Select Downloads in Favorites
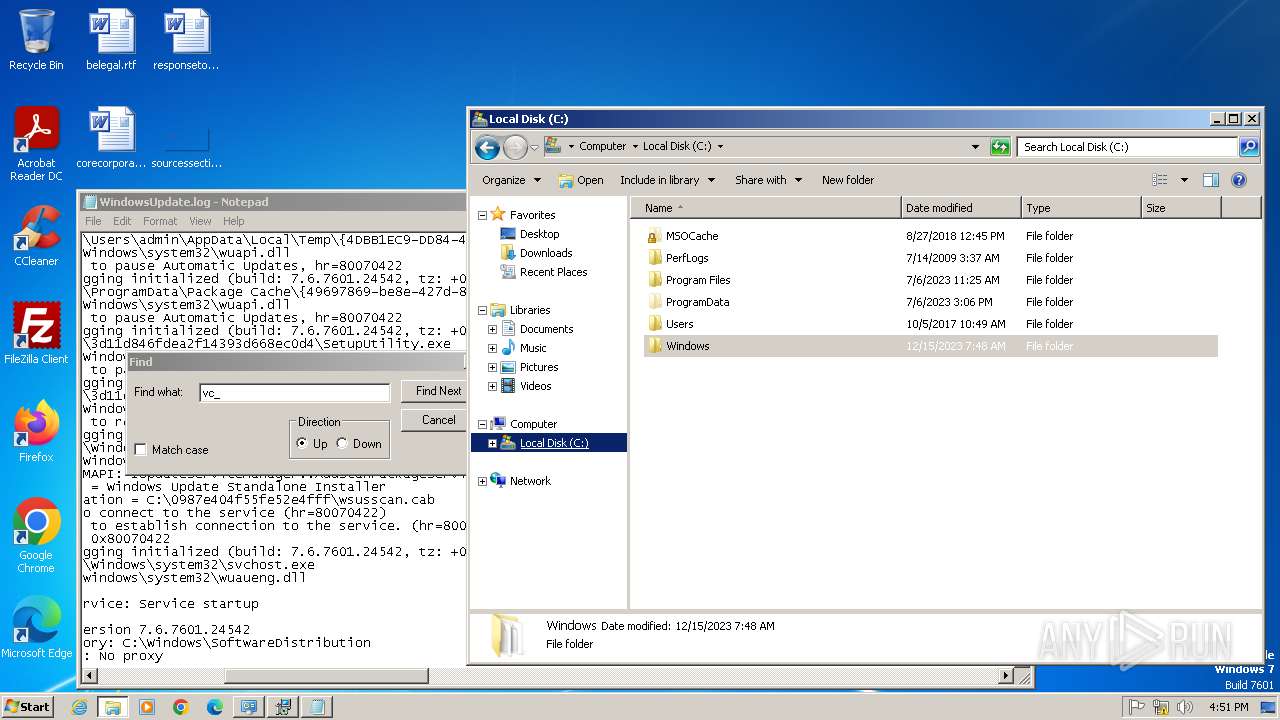The image size is (1280, 720). [x=546, y=253]
